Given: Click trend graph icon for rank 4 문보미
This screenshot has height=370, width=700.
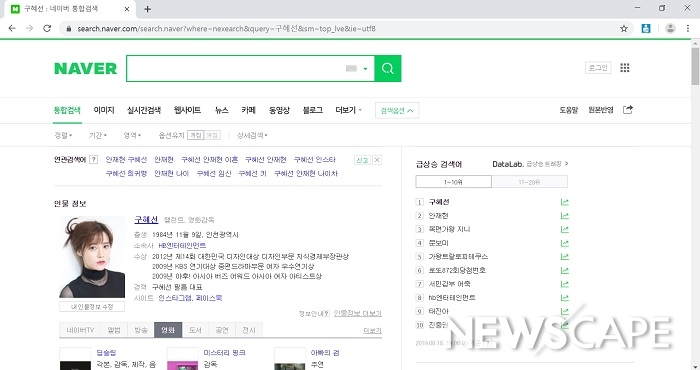Looking at the screenshot, I should [x=565, y=243].
